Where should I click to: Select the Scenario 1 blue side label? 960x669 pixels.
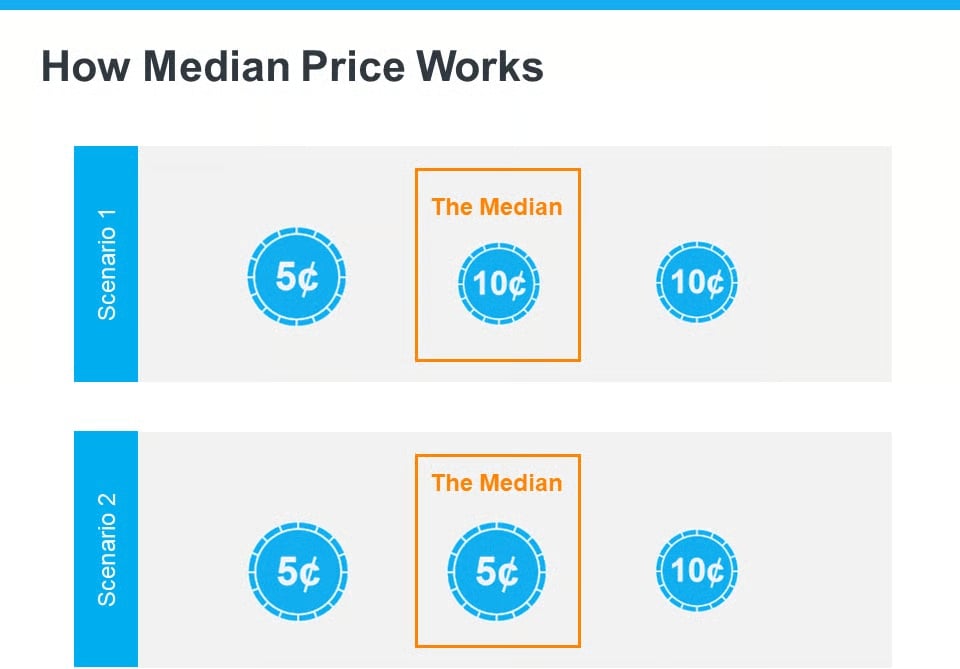pyautogui.click(x=106, y=264)
